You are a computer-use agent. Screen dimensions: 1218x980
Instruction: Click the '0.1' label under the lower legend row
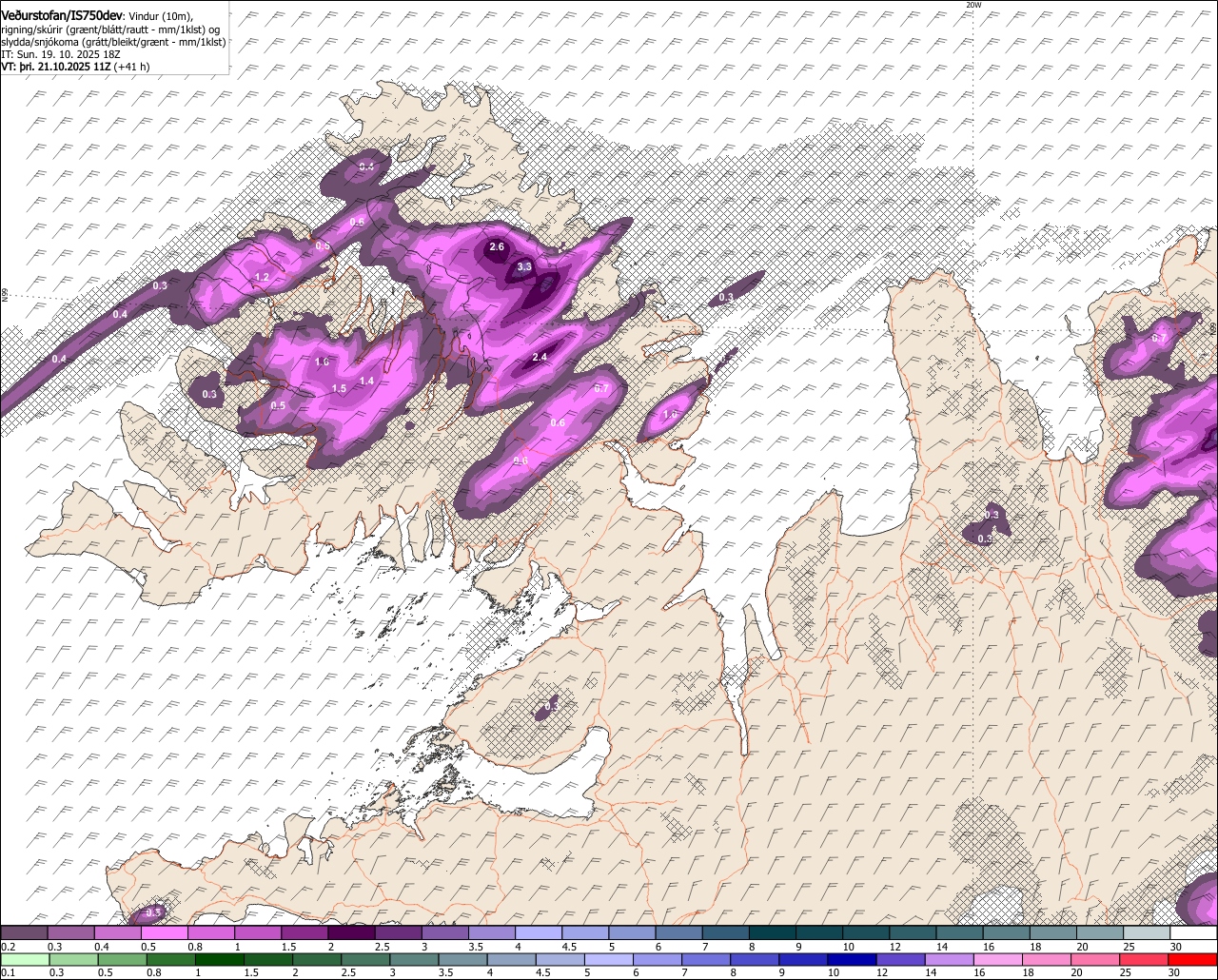pyautogui.click(x=9, y=972)
